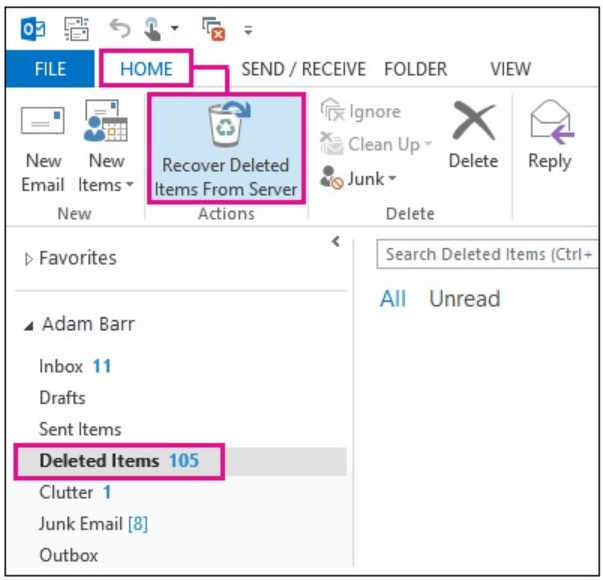603x580 pixels.
Task: Click the Send/Receive All Folders quick access icon
Action: click(x=77, y=29)
